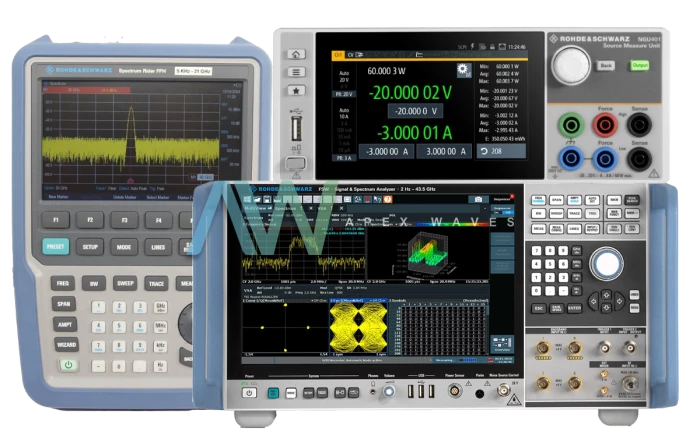The width and height of the screenshot is (700, 435).
Task: Select the -3.000 00 A current limit field
Action: pyautogui.click(x=387, y=151)
